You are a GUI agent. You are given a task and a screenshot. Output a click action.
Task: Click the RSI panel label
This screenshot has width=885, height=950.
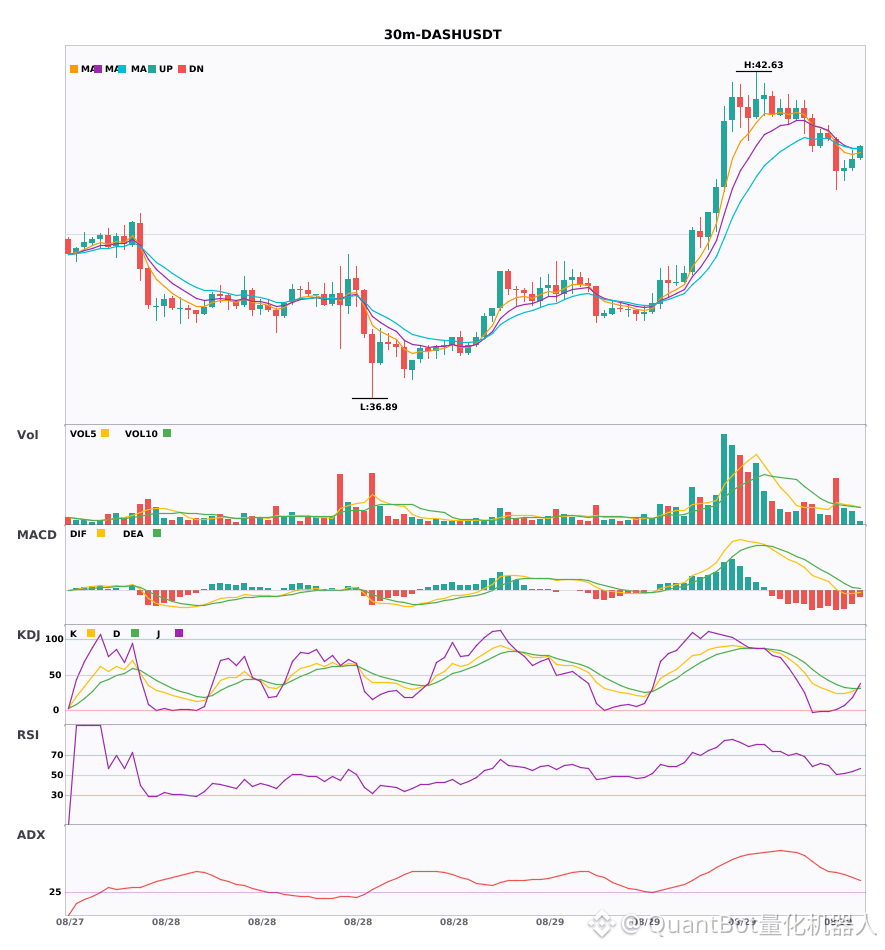tap(28, 735)
